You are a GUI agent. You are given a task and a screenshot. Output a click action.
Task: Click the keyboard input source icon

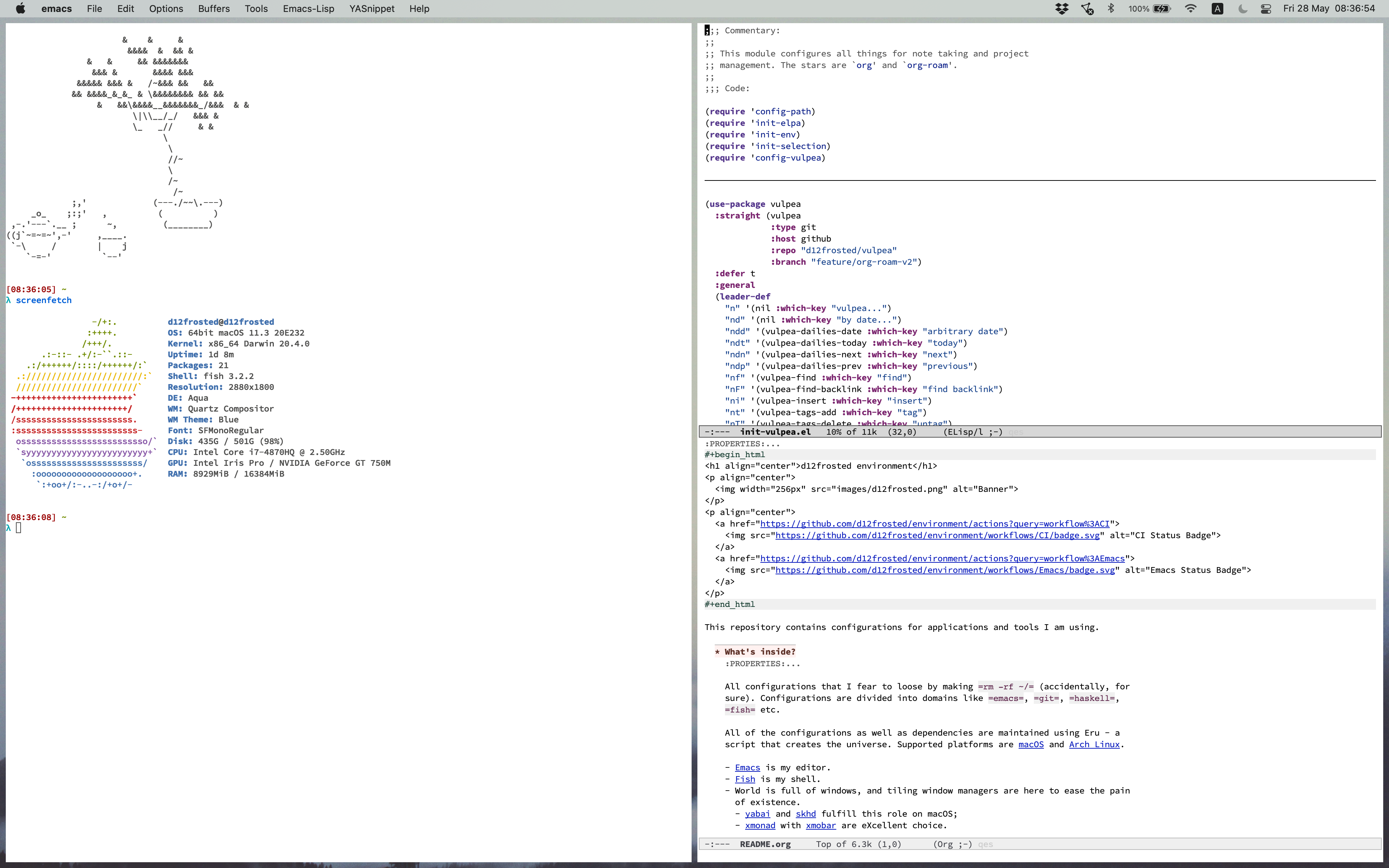1217,9
